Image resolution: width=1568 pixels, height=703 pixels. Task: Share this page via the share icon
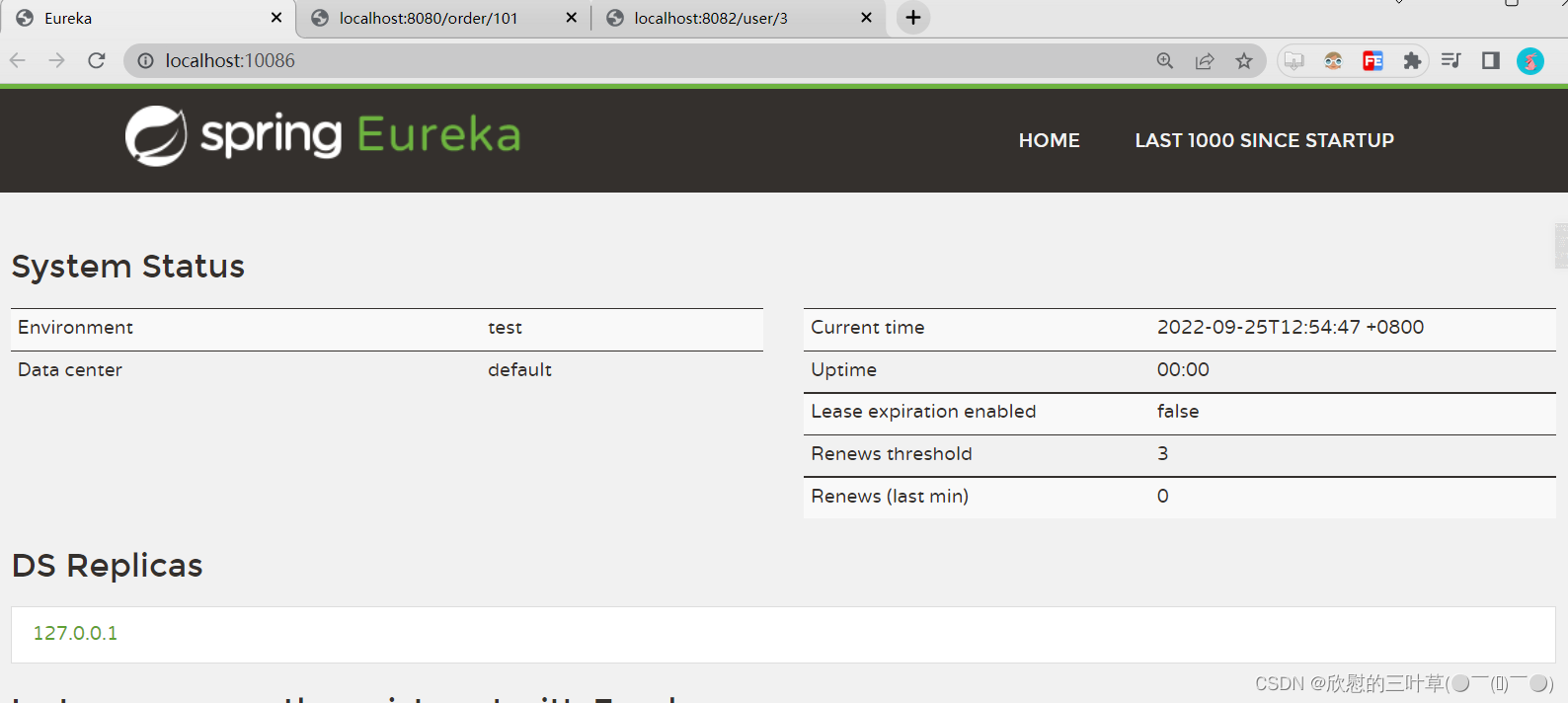[x=1205, y=60]
